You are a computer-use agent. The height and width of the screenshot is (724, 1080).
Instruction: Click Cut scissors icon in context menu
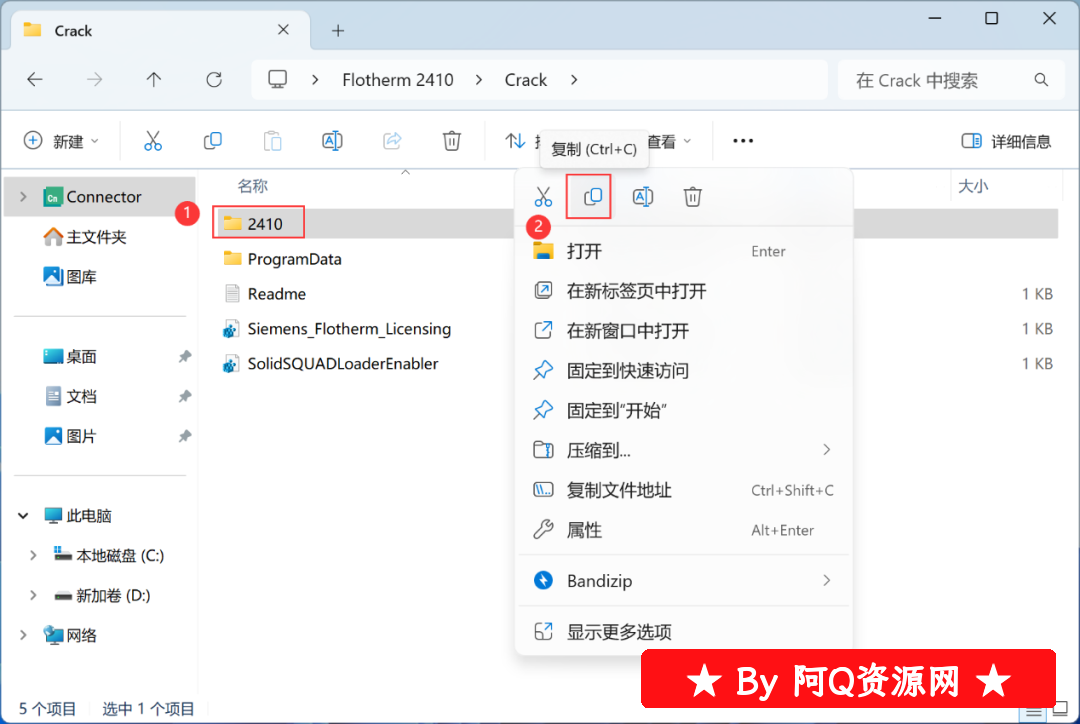tap(543, 197)
